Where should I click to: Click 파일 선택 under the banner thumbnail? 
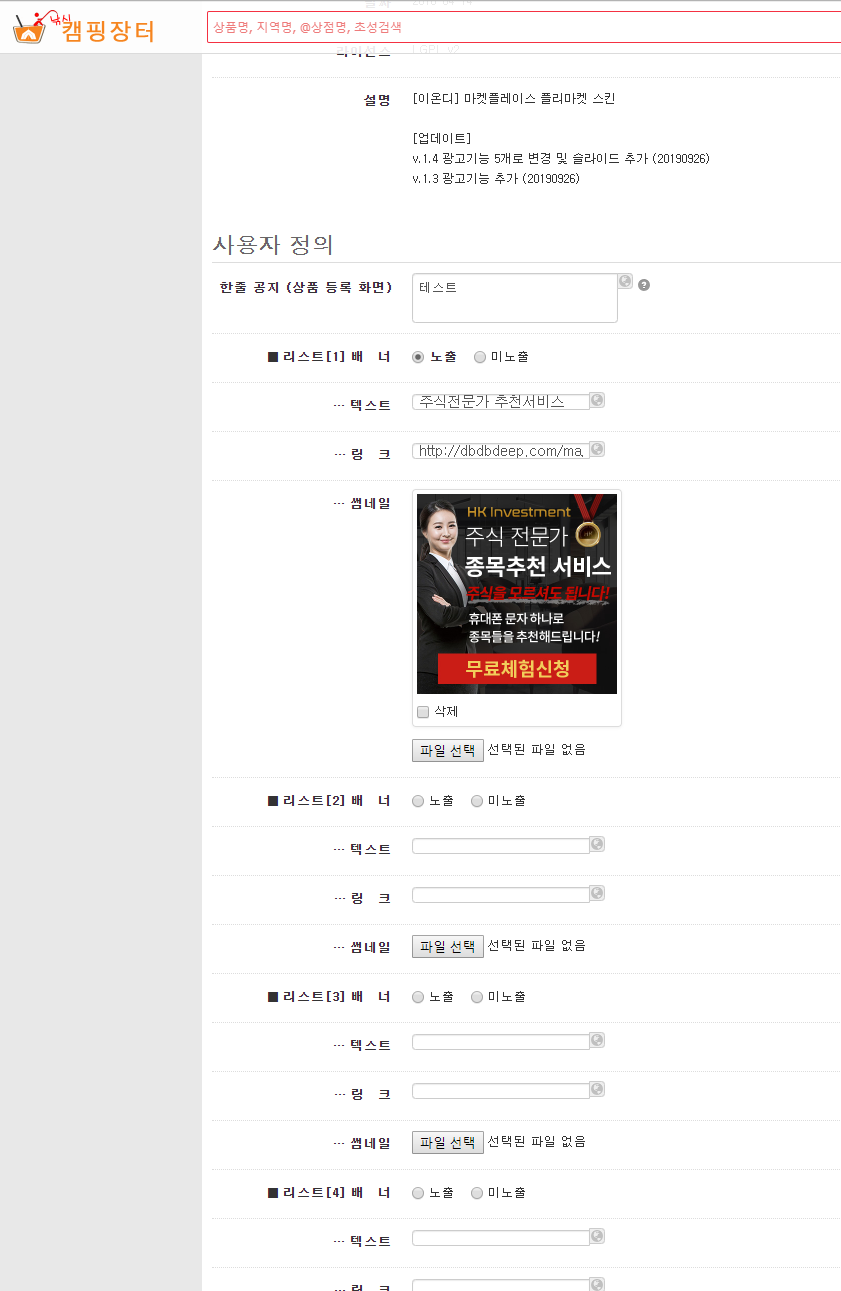coord(447,750)
